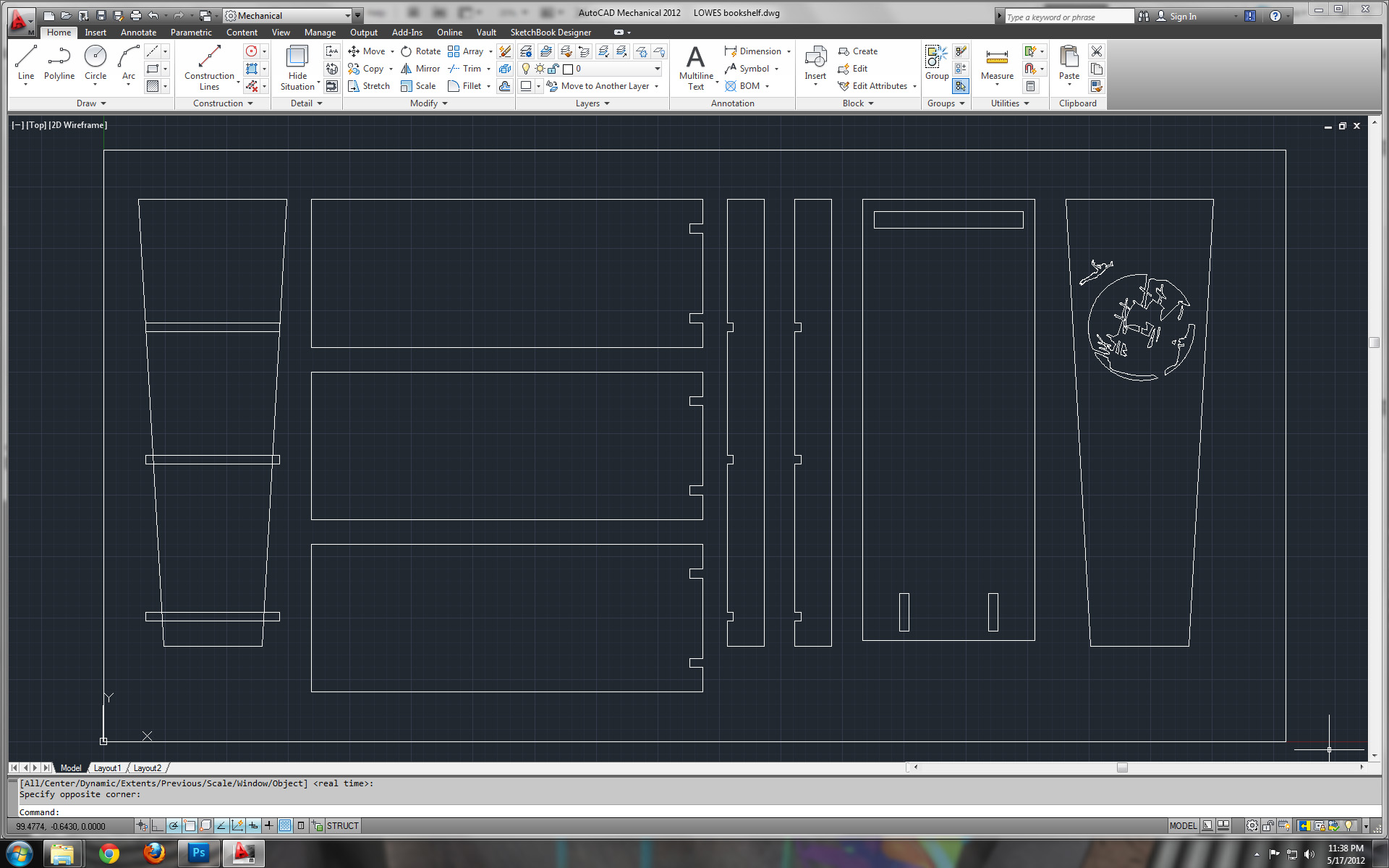Toggle toolbar/window lock padlock in status bar

[x=1268, y=825]
